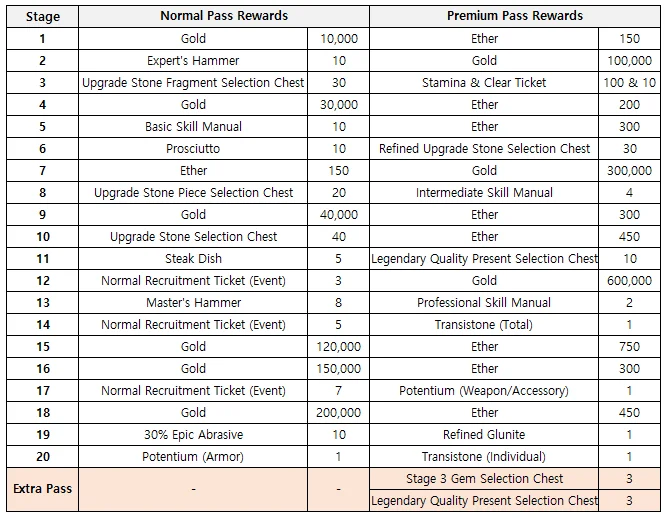
Task: Click the Professional Skill Manual cell
Action: click(485, 302)
